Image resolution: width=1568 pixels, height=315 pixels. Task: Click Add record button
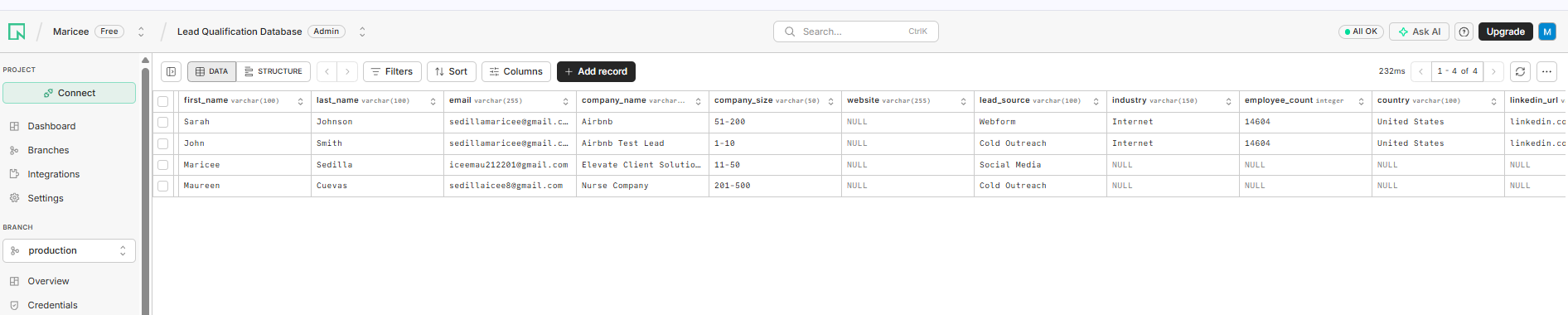click(596, 71)
